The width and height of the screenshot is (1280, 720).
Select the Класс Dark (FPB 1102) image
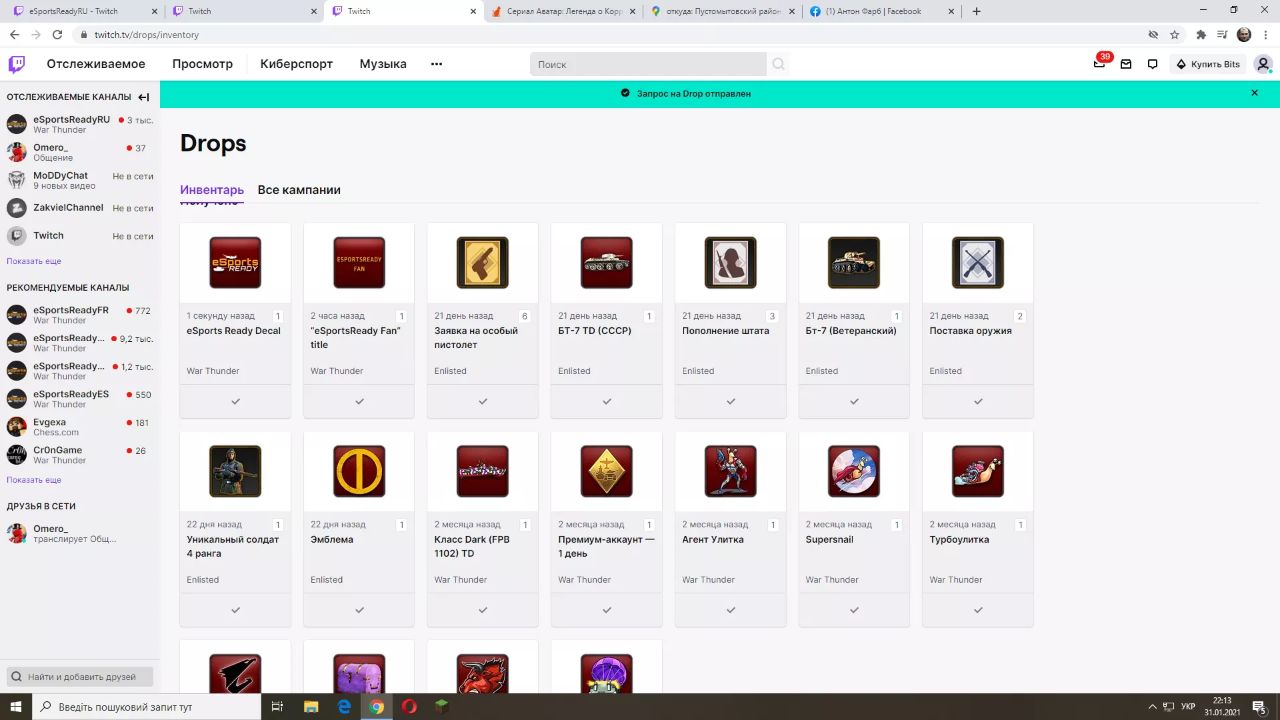click(x=483, y=471)
